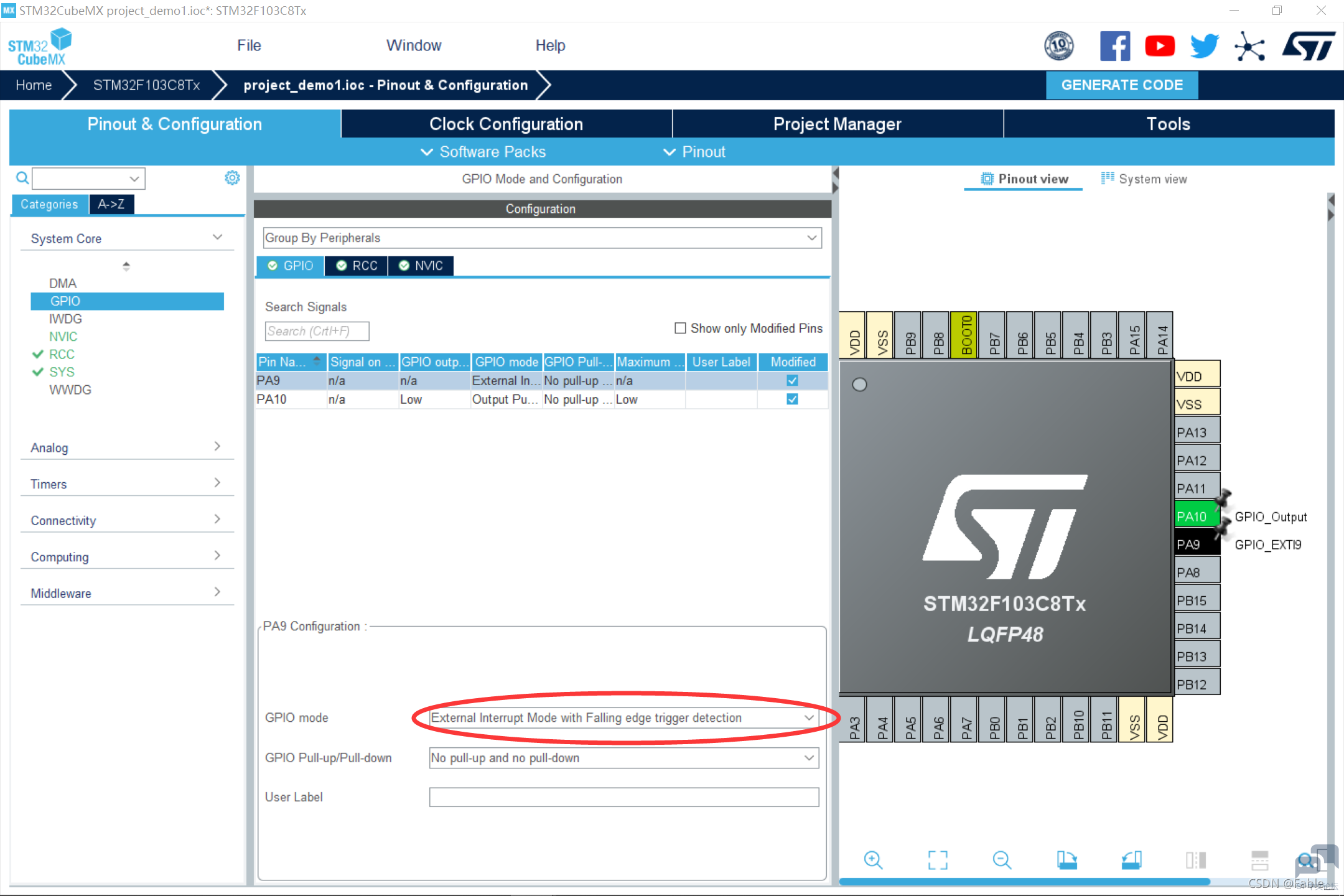Viewport: 1344px width, 896px height.
Task: Switch to the Clock Configuration tab
Action: 506,124
